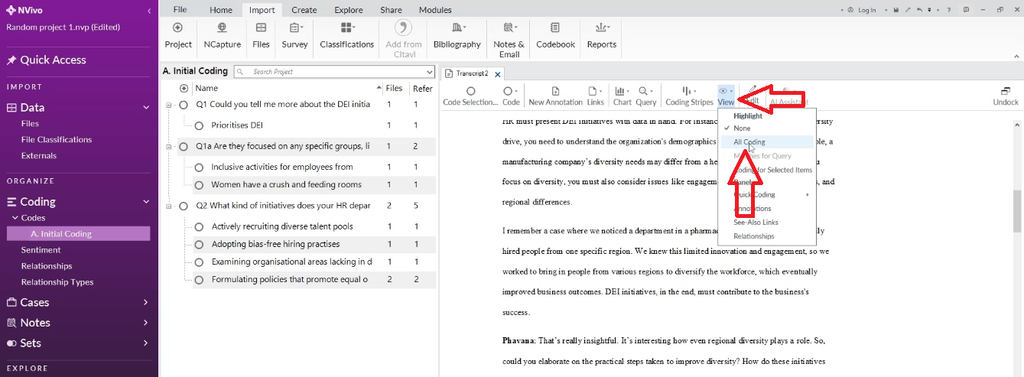The image size is (1024, 377).
Task: Toggle circle for Formulating policies code
Action: pyautogui.click(x=199, y=280)
